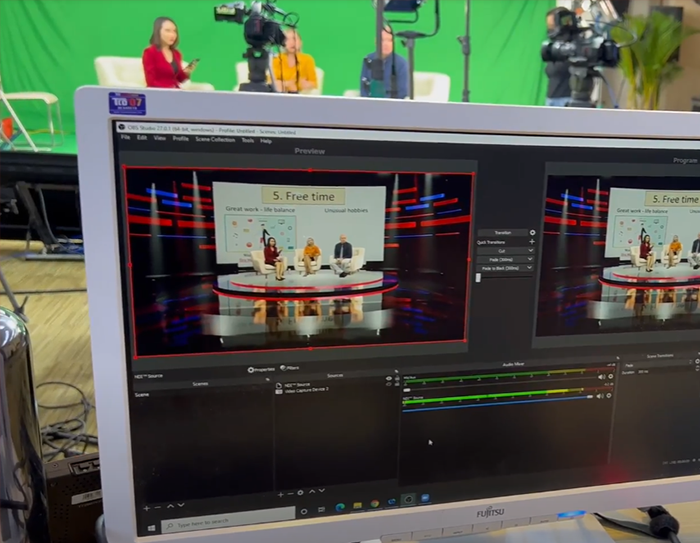Toggle lock for NDI Source
Viewport: 700px width, 543px height.
(x=397, y=378)
